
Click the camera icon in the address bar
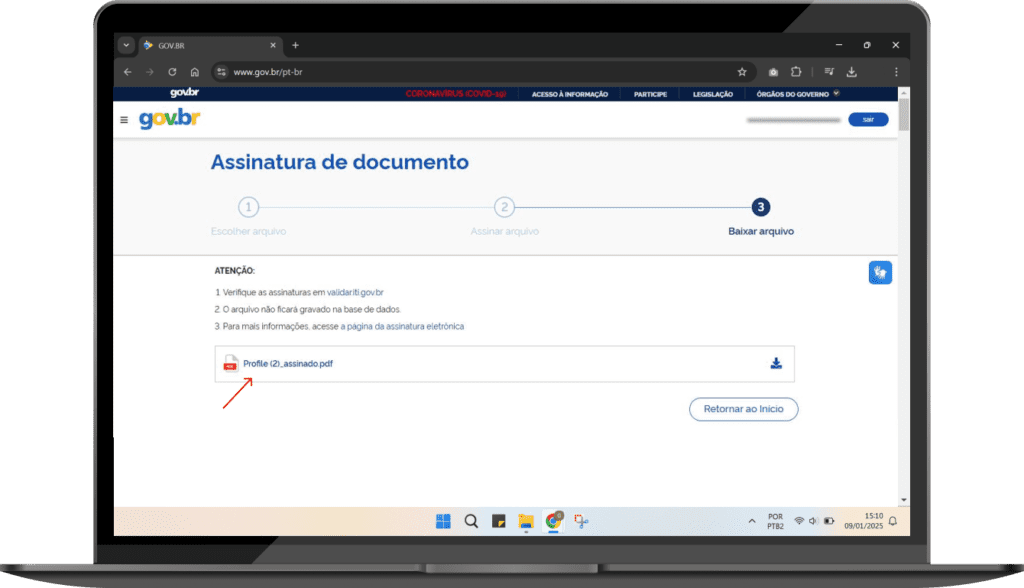[x=772, y=72]
